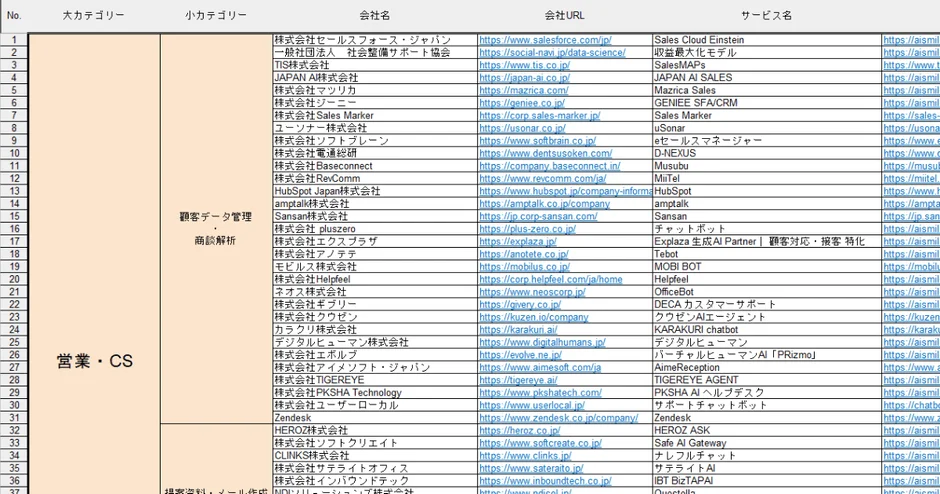Select the HEROZ ASK service cell
This screenshot has width=940, height=494.
[767, 430]
